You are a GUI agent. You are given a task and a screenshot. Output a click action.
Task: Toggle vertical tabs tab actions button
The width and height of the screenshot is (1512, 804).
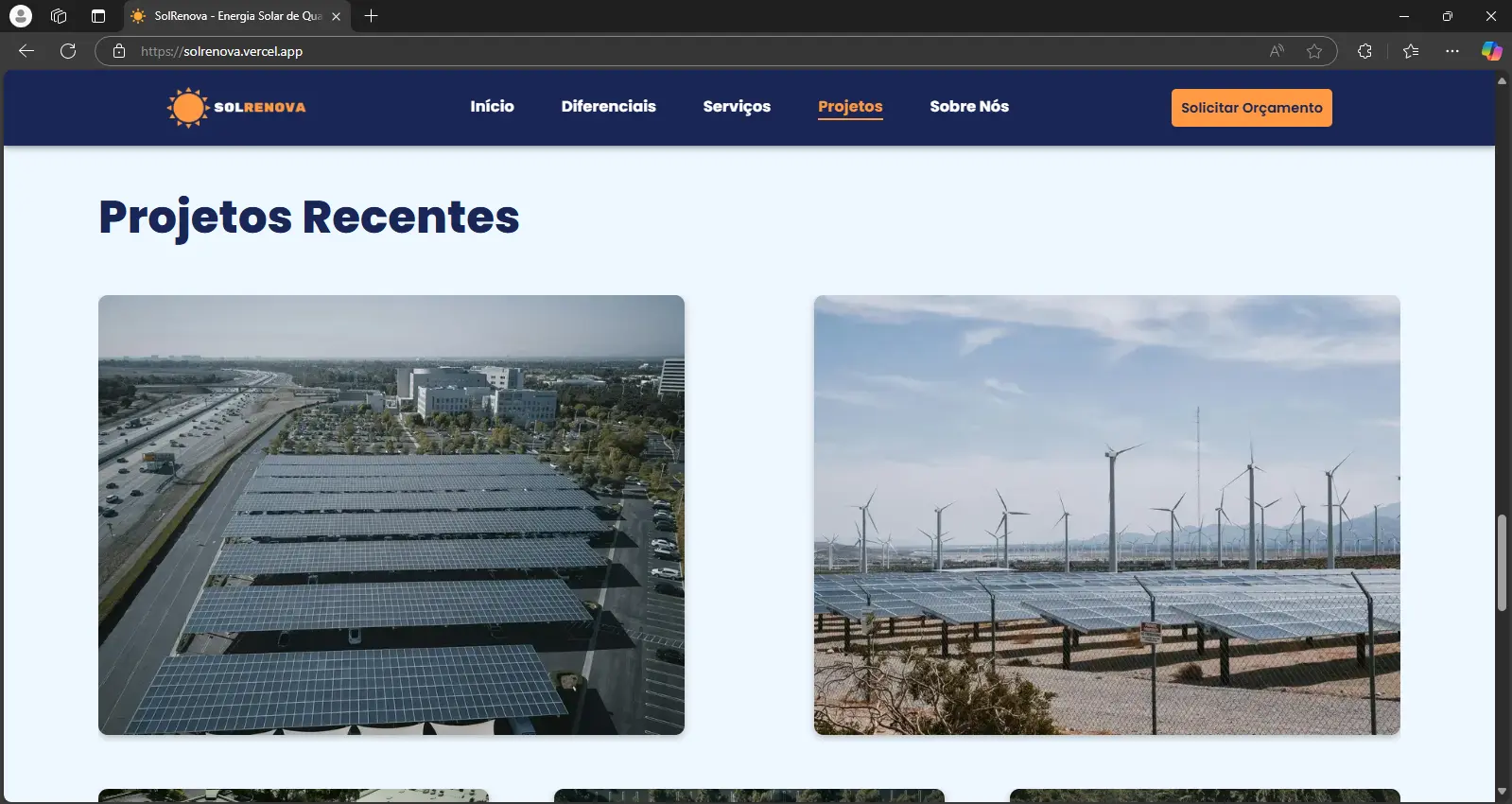(98, 16)
